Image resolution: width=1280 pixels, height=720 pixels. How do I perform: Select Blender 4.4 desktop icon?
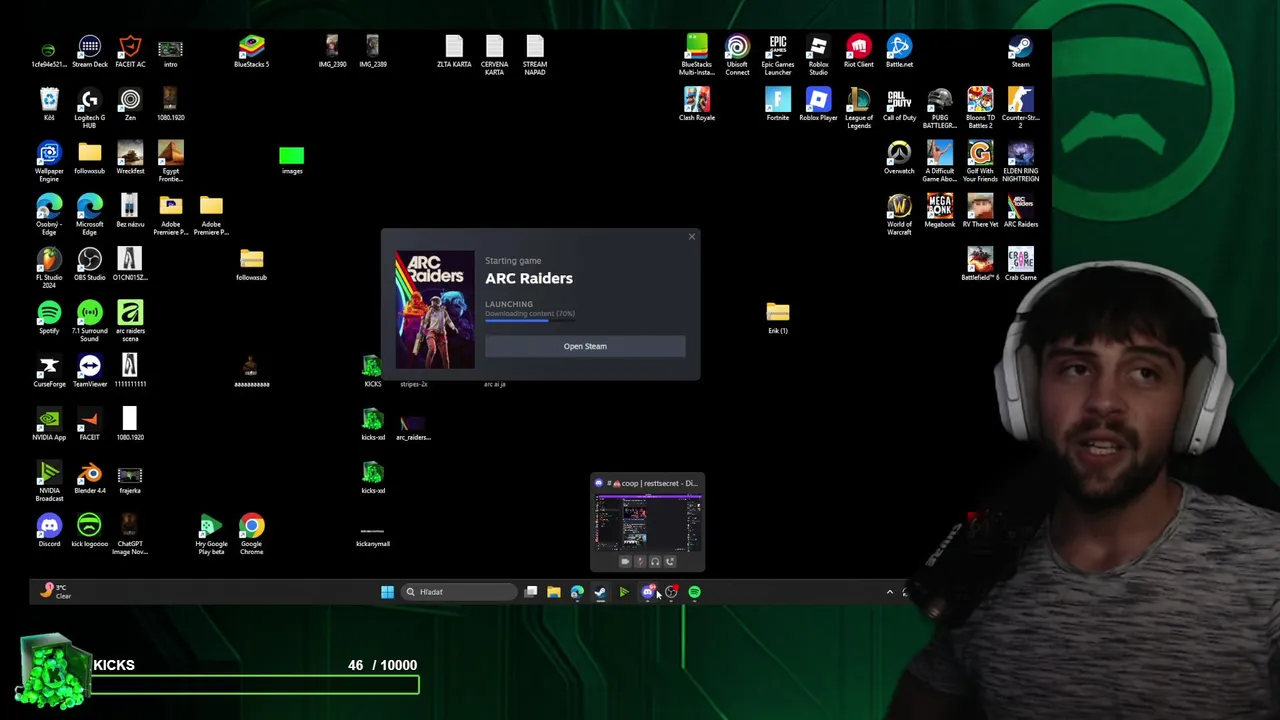90,478
